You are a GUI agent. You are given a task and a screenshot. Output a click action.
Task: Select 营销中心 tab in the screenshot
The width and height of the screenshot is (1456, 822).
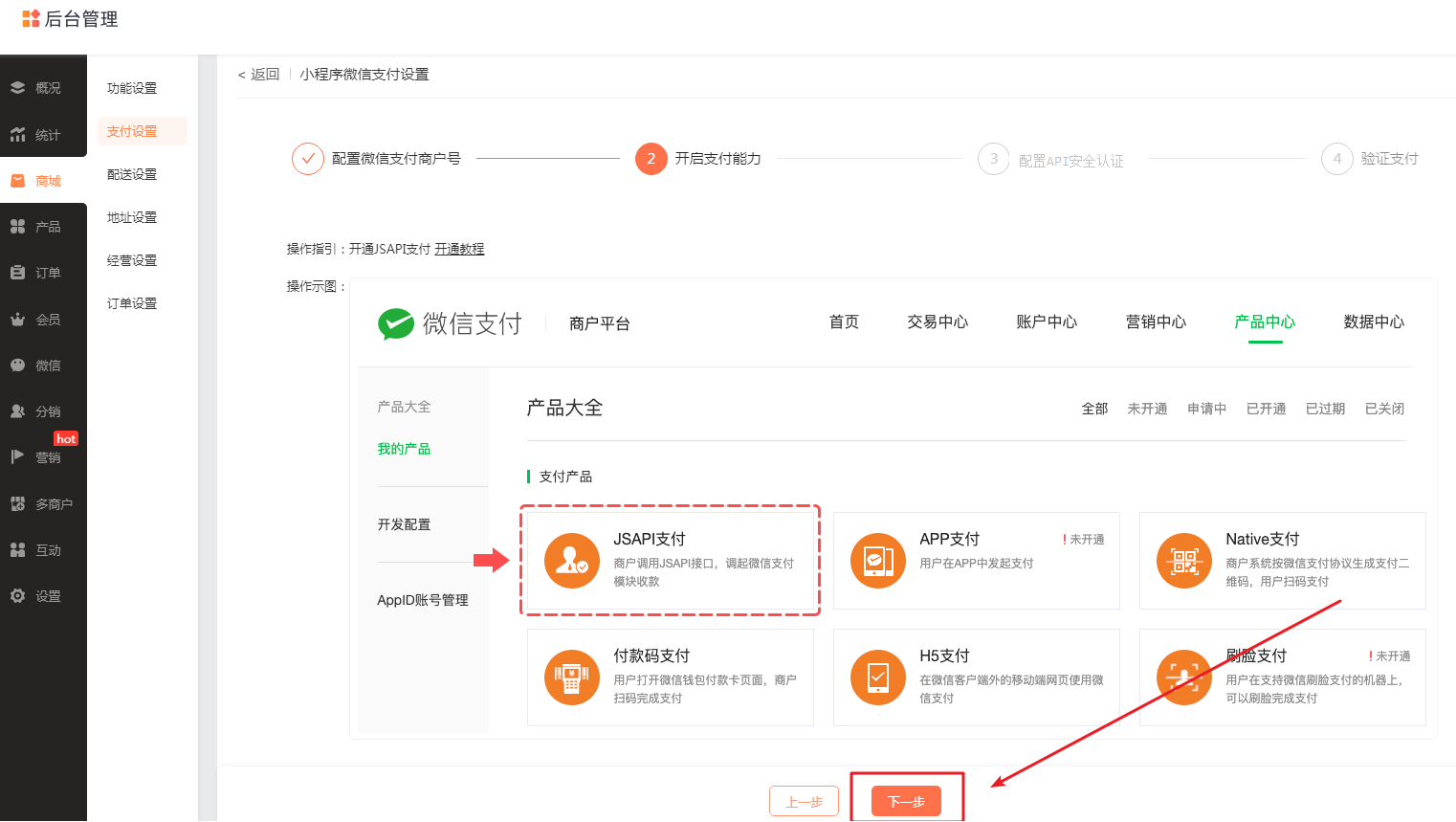[1156, 322]
